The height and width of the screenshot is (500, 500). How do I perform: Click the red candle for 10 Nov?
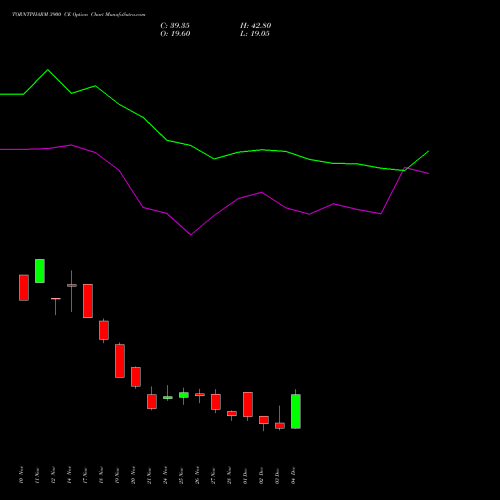[x=24, y=288]
